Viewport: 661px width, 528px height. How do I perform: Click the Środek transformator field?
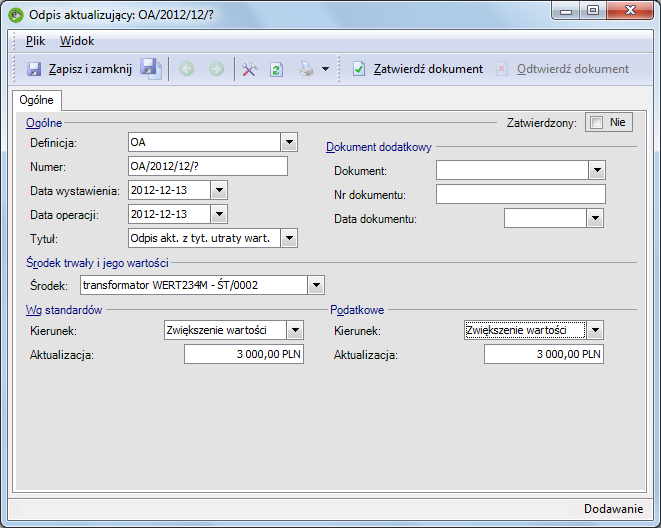pos(194,285)
